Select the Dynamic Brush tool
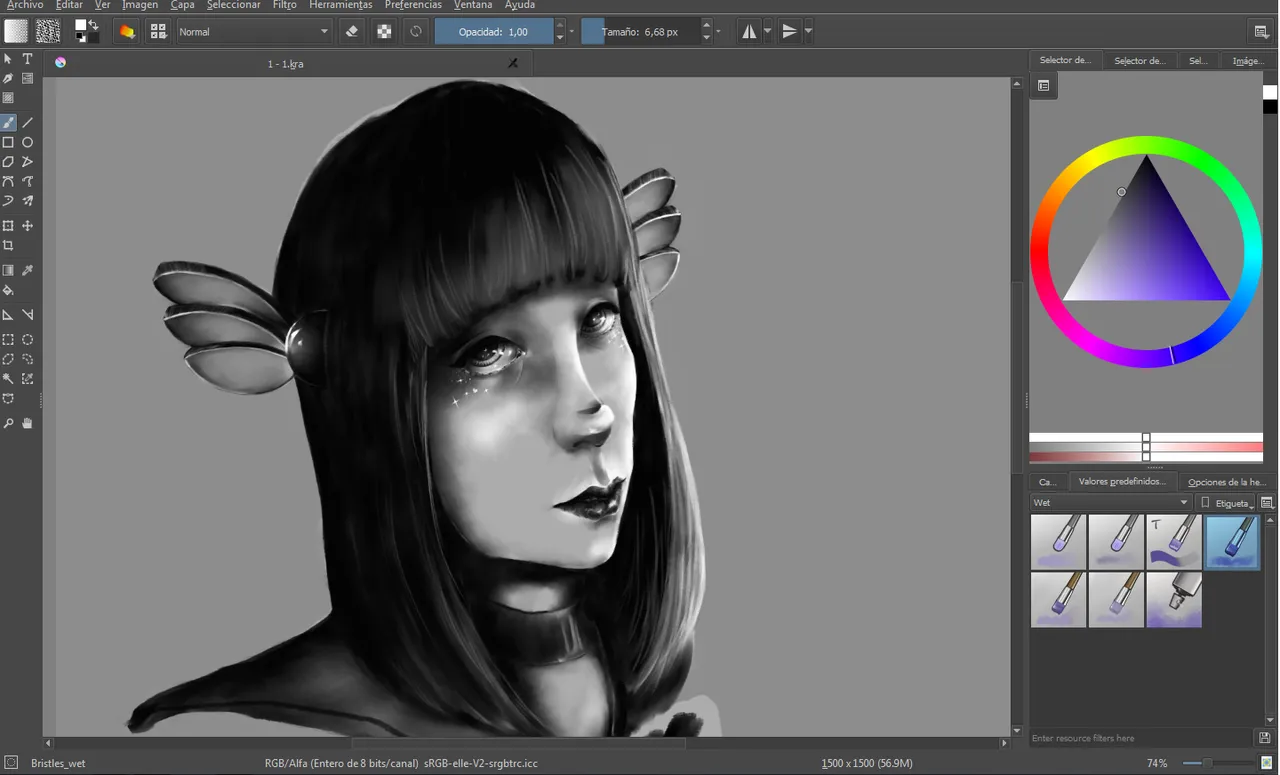The height and width of the screenshot is (775, 1280). tap(8, 200)
